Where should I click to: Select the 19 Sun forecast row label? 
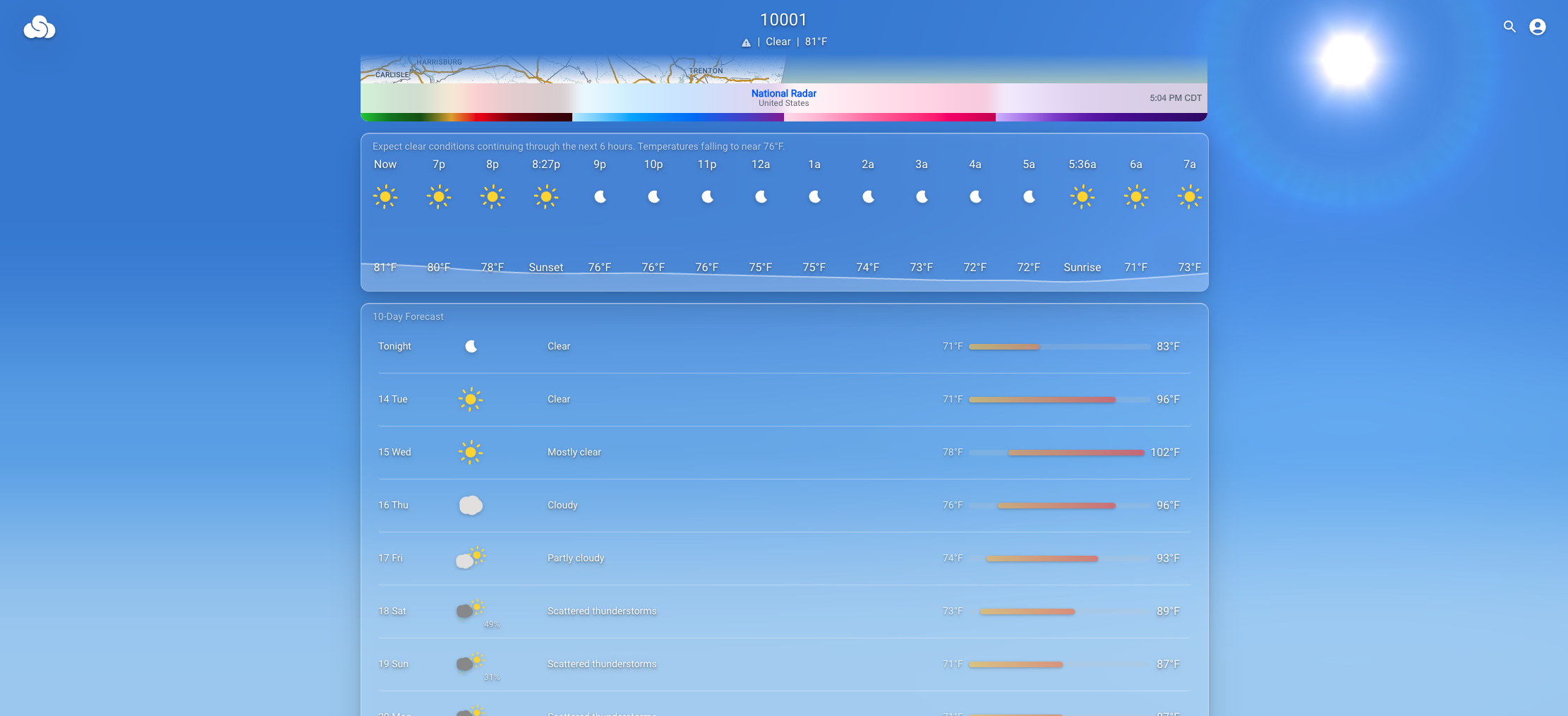[393, 664]
